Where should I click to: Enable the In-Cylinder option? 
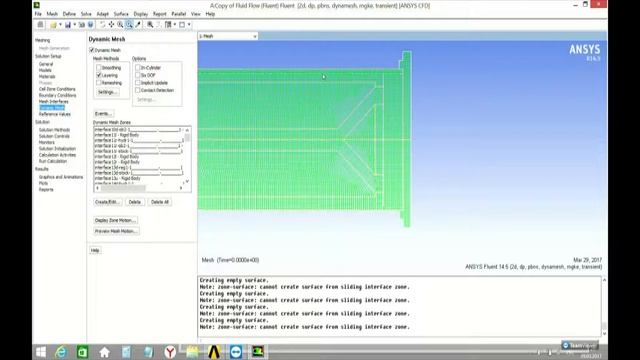coord(138,67)
